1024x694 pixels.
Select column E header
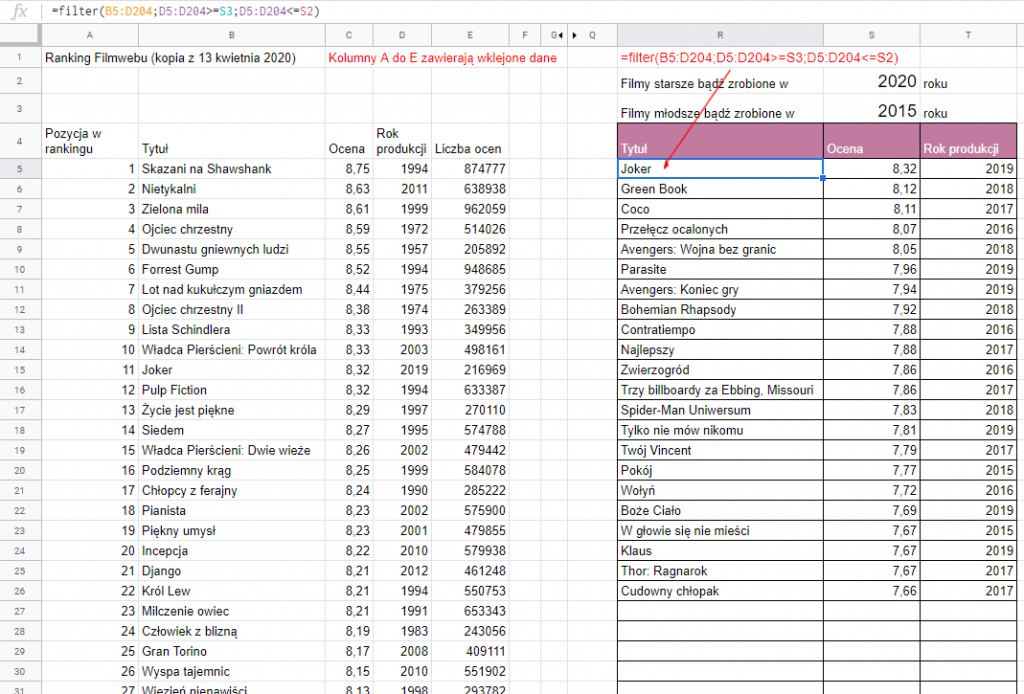click(x=470, y=35)
